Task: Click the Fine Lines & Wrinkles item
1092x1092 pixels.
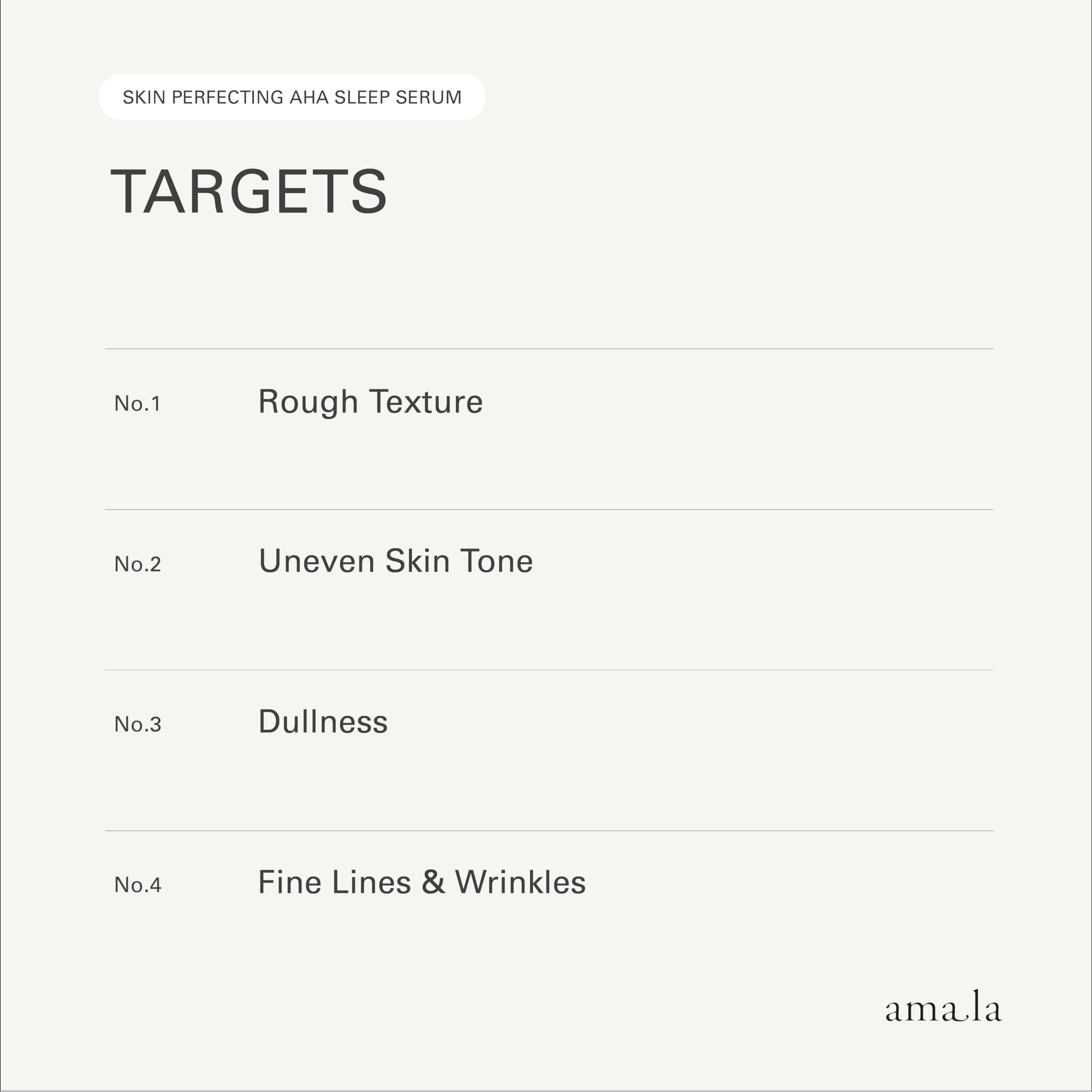Action: (x=421, y=883)
